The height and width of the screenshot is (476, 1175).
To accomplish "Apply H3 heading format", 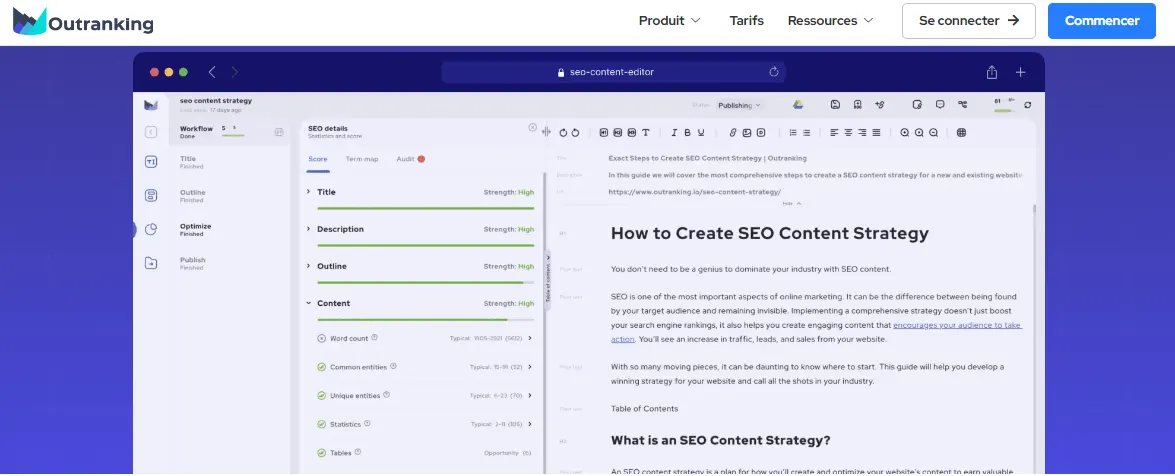I will tap(632, 133).
